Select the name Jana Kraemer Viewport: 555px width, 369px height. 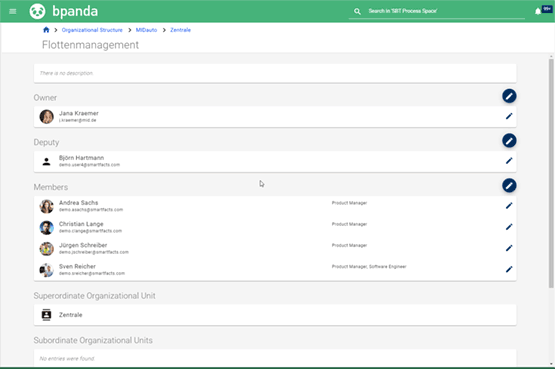click(x=79, y=113)
